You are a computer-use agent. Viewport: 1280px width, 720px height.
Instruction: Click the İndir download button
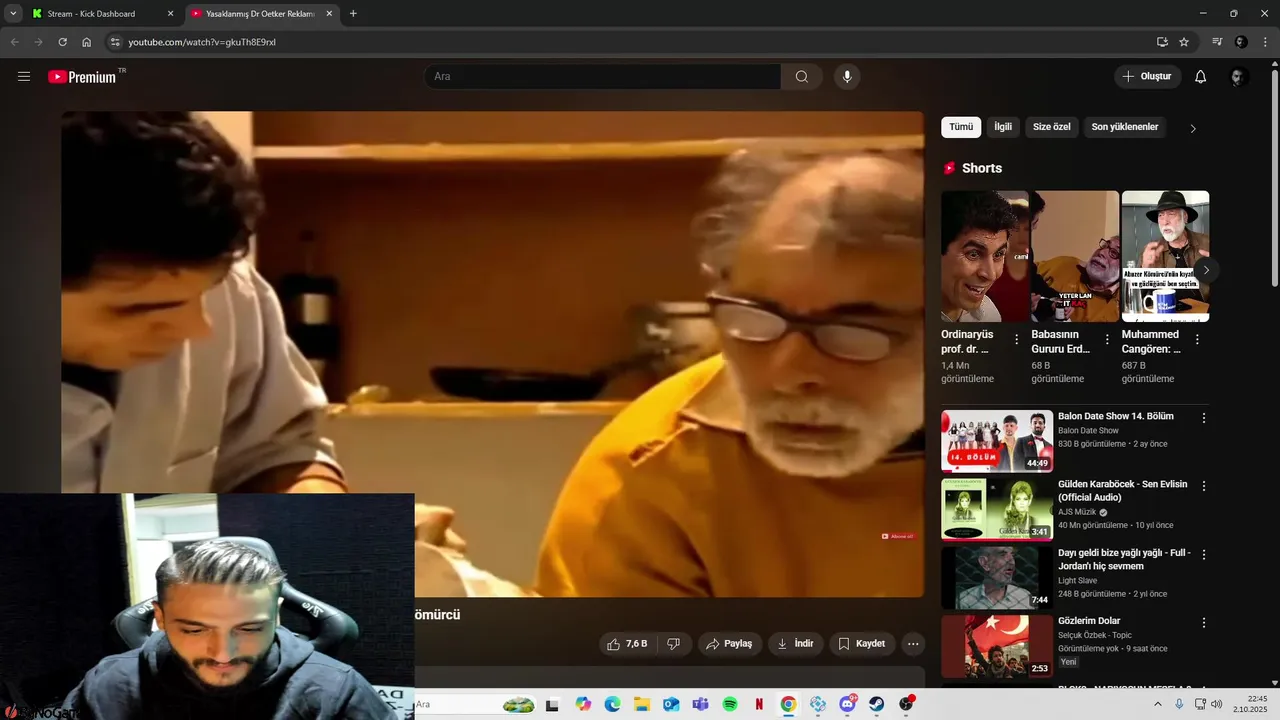[x=796, y=644]
